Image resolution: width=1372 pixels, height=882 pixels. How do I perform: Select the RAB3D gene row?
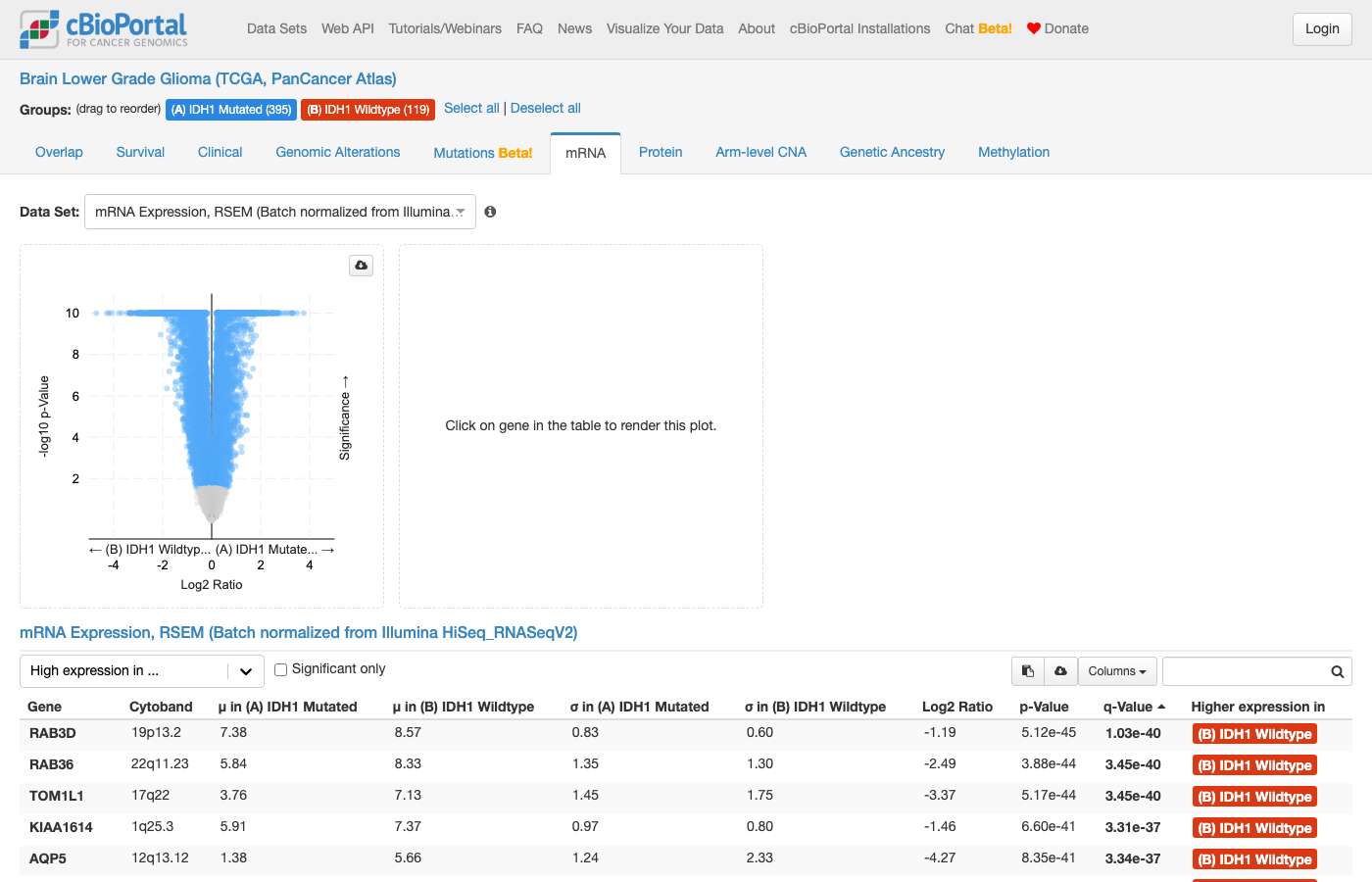click(686, 733)
